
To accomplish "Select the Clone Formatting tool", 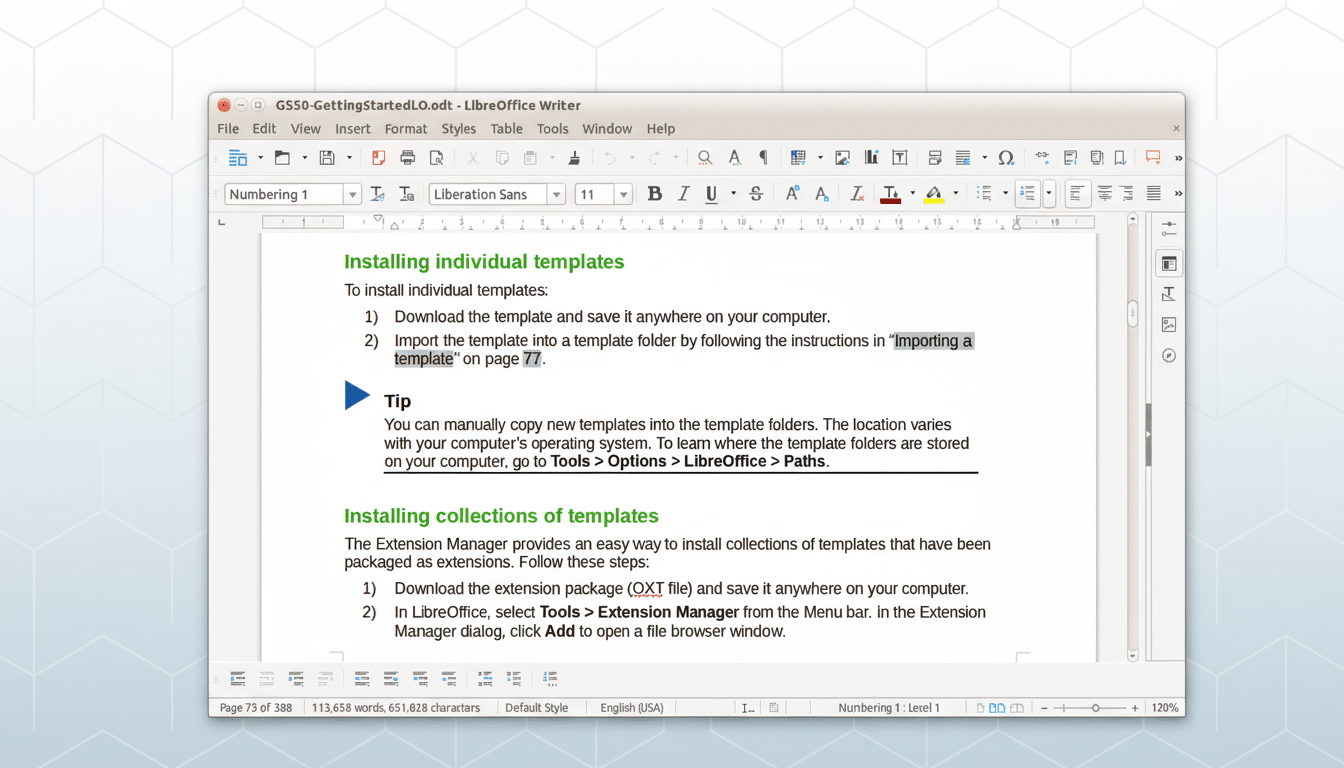I will pyautogui.click(x=573, y=157).
